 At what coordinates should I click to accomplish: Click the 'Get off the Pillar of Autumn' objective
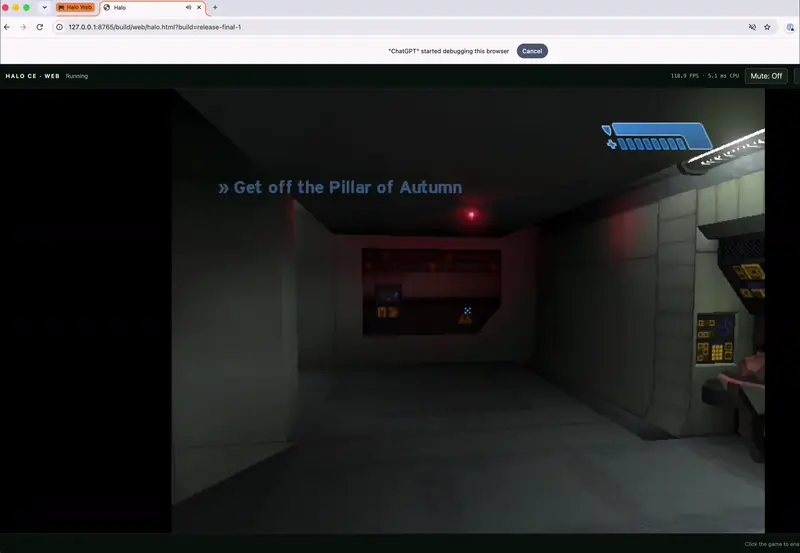click(x=340, y=187)
